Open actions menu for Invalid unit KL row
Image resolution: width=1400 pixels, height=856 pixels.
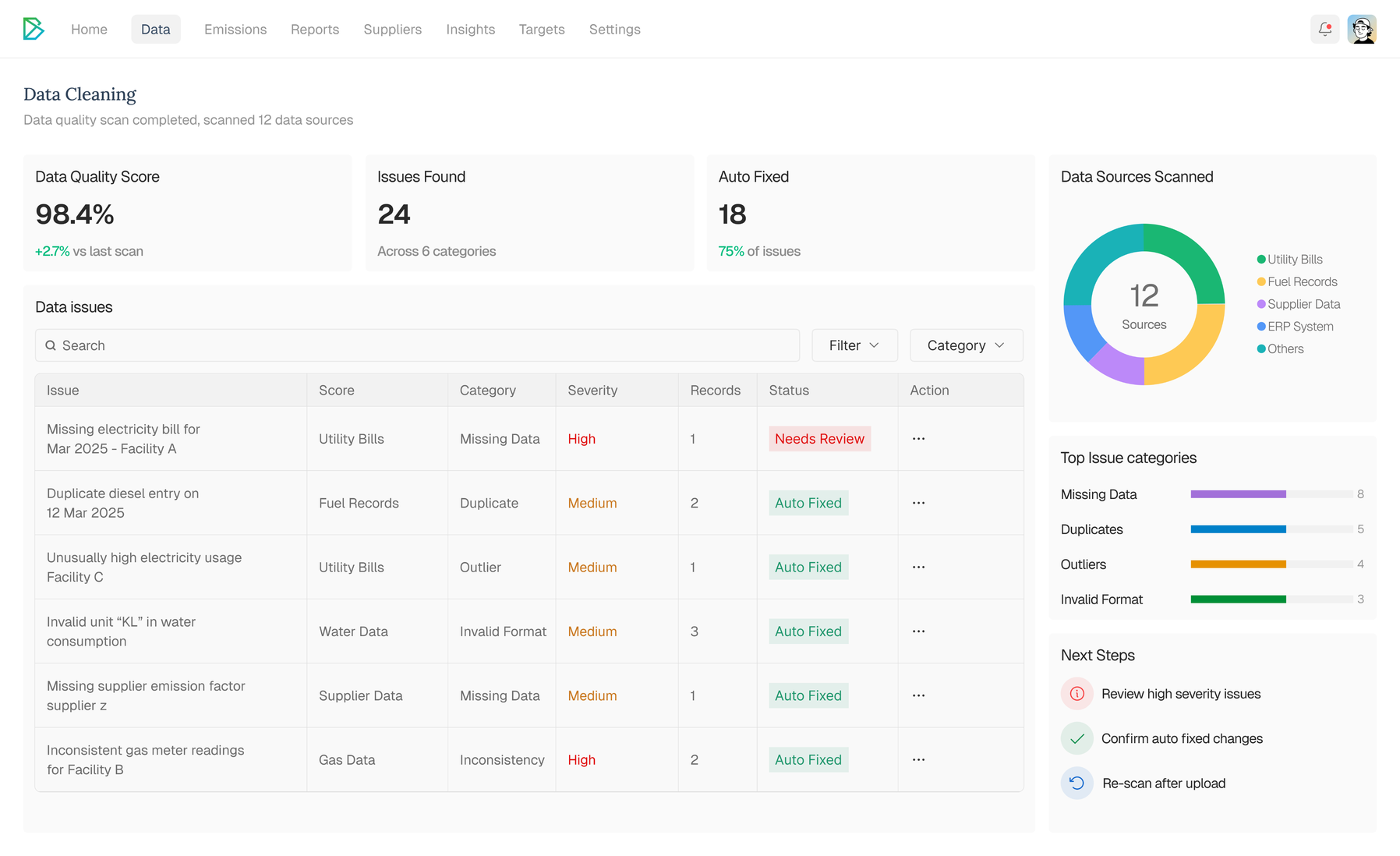[918, 631]
